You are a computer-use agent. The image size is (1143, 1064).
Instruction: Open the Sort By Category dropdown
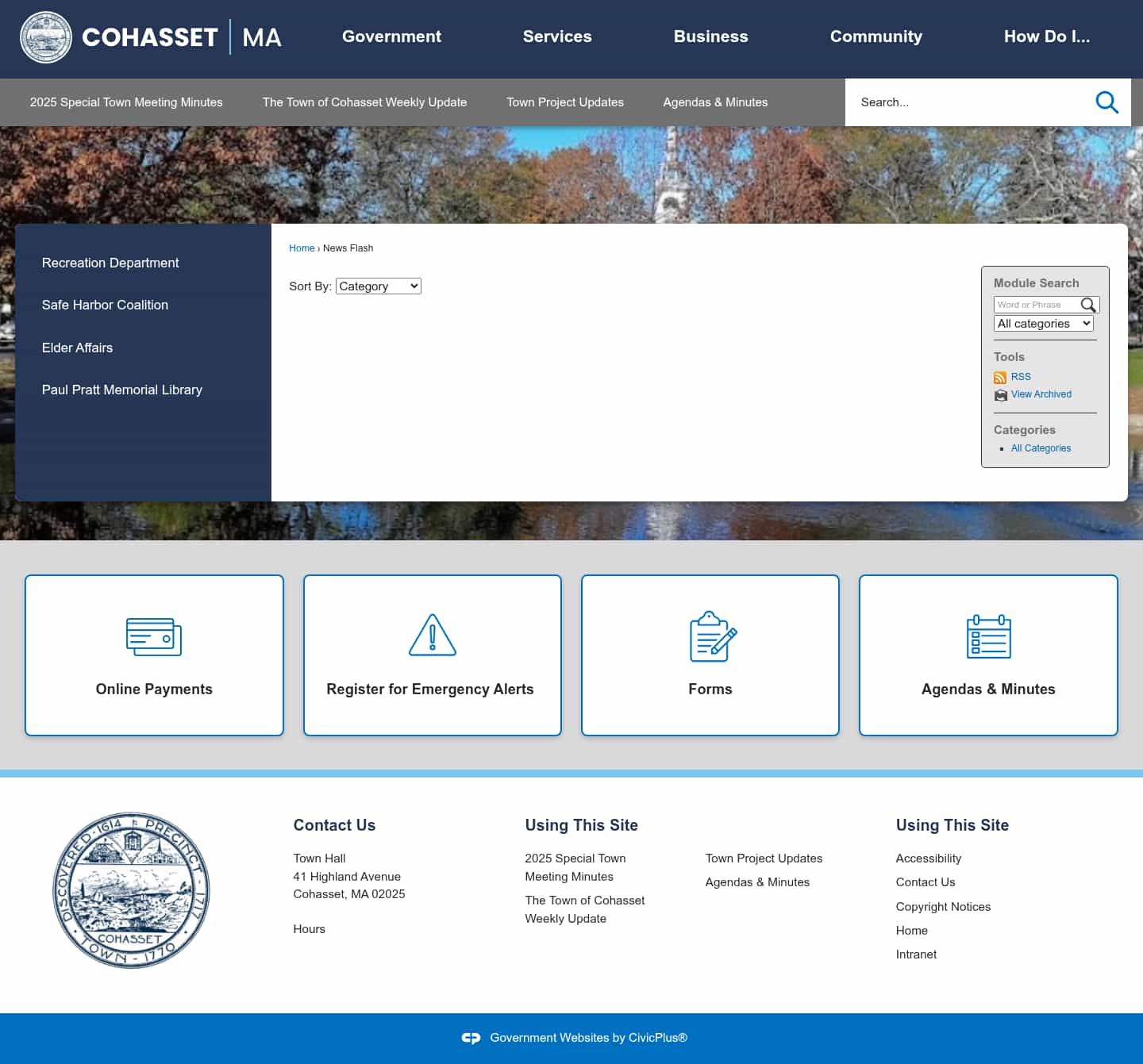tap(378, 286)
